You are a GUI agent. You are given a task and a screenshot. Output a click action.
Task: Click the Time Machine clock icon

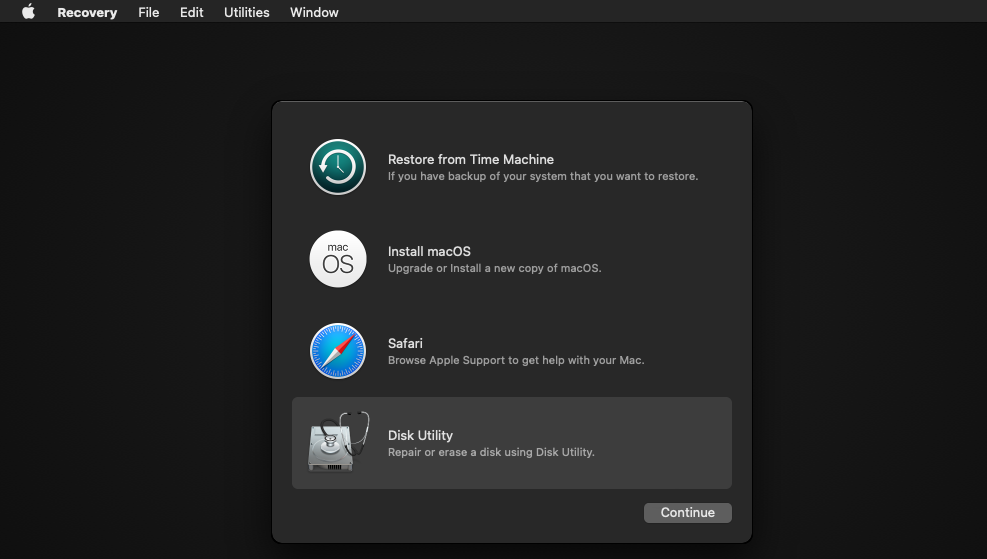(x=337, y=167)
